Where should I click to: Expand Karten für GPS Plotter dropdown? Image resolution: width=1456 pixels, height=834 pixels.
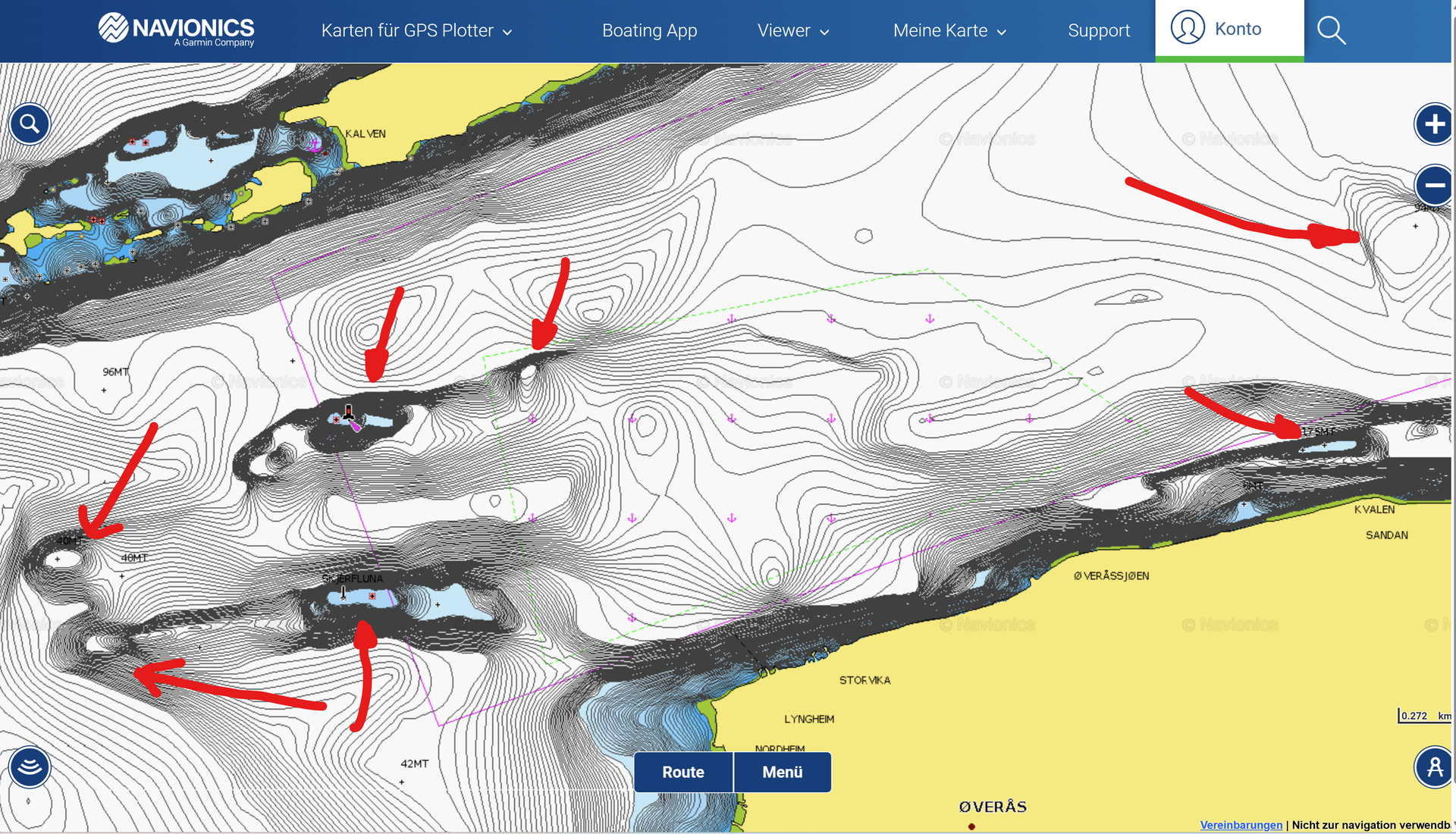click(416, 31)
